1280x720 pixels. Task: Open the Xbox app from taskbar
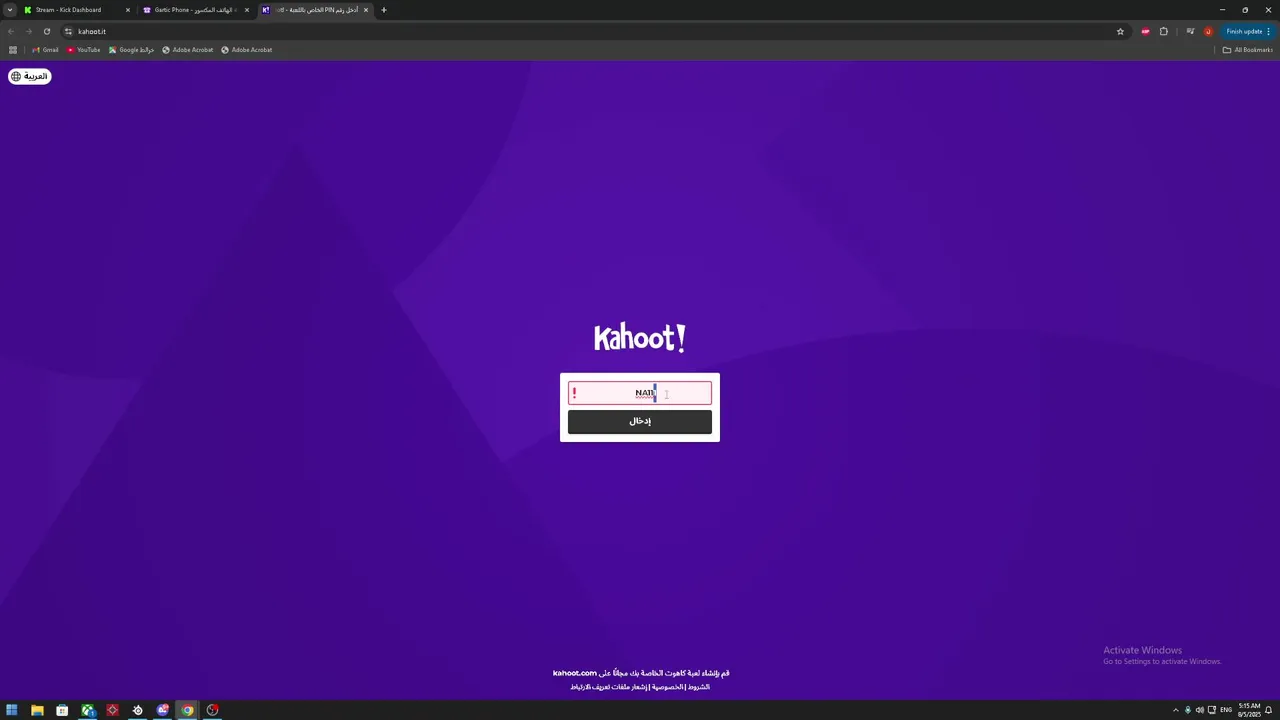(x=88, y=711)
